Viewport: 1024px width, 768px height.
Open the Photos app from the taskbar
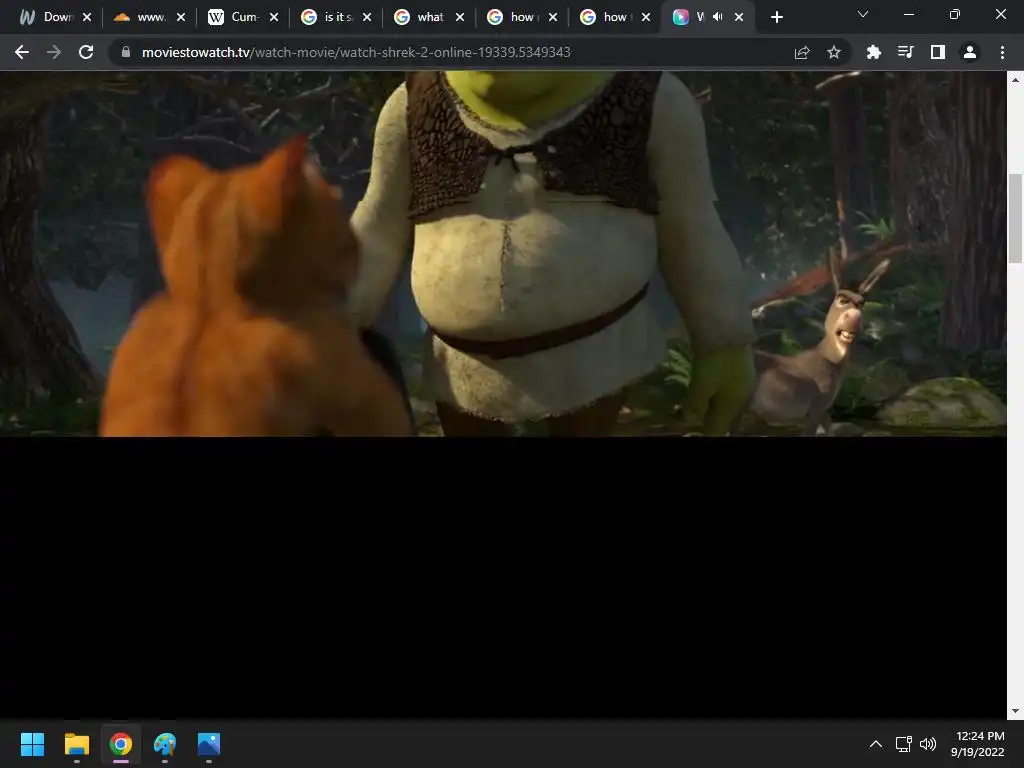tap(209, 744)
